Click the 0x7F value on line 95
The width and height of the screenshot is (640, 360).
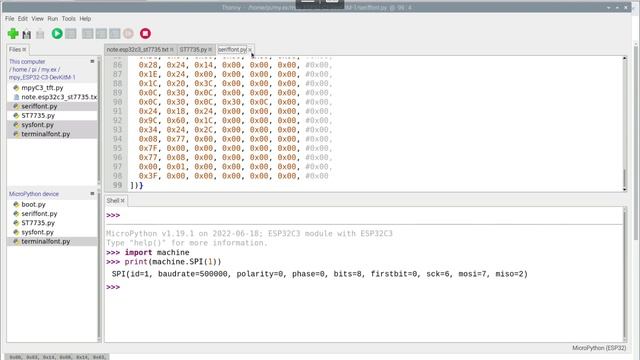(148, 148)
